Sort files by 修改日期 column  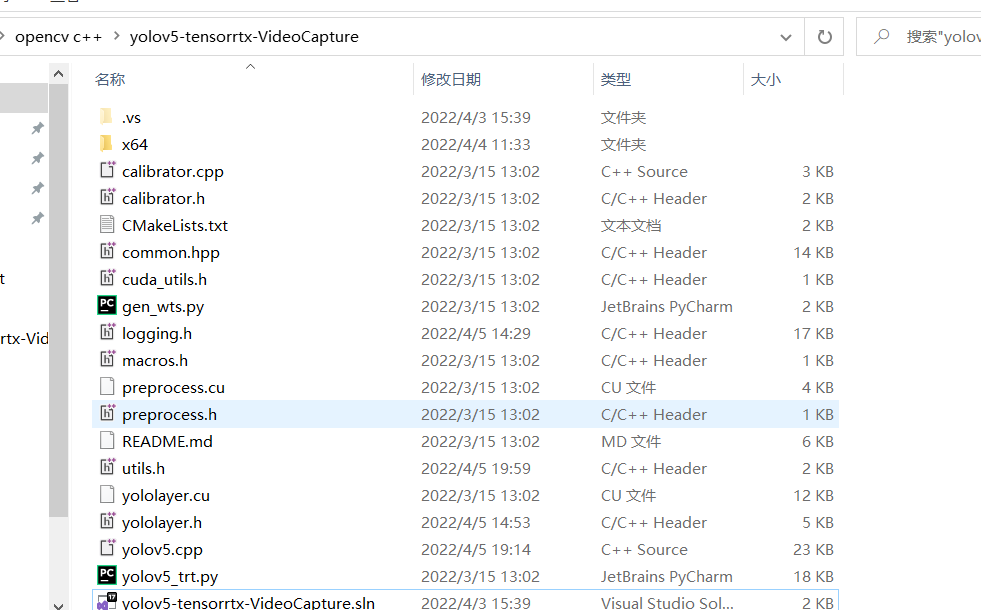pyautogui.click(x=448, y=79)
